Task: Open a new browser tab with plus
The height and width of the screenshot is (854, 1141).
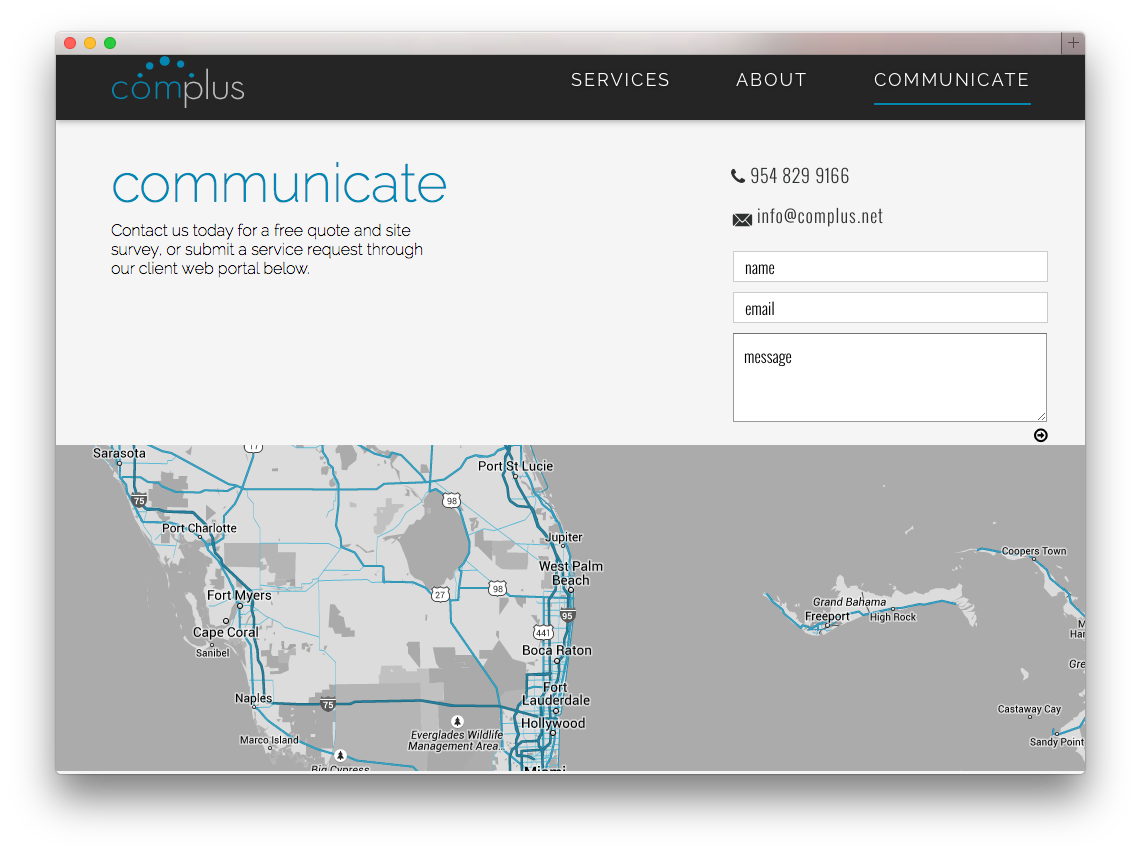Action: click(x=1073, y=43)
